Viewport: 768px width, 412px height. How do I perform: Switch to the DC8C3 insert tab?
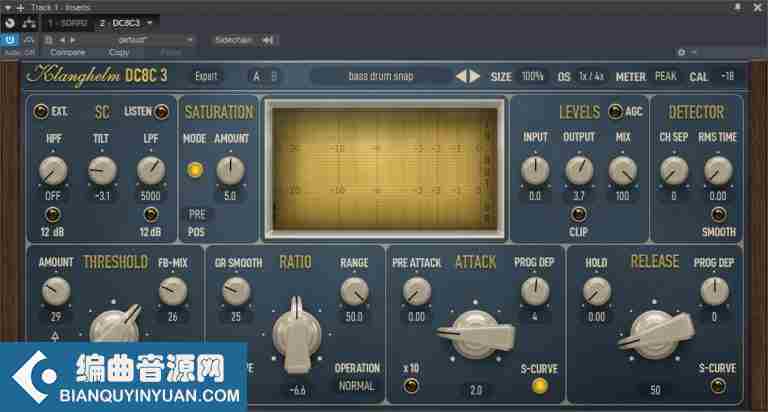[x=120, y=23]
